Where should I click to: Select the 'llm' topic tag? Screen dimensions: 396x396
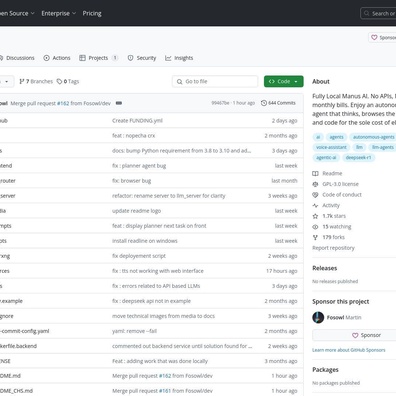click(359, 147)
